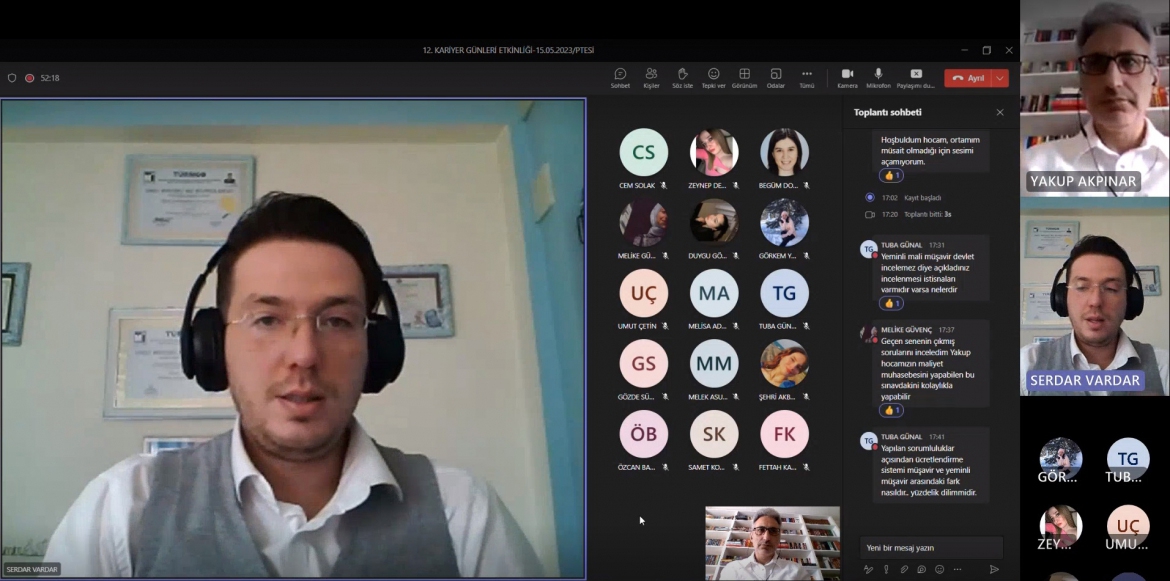1170x581 pixels.
Task: Toggle the Mikrofon microphone button
Action: [878, 78]
